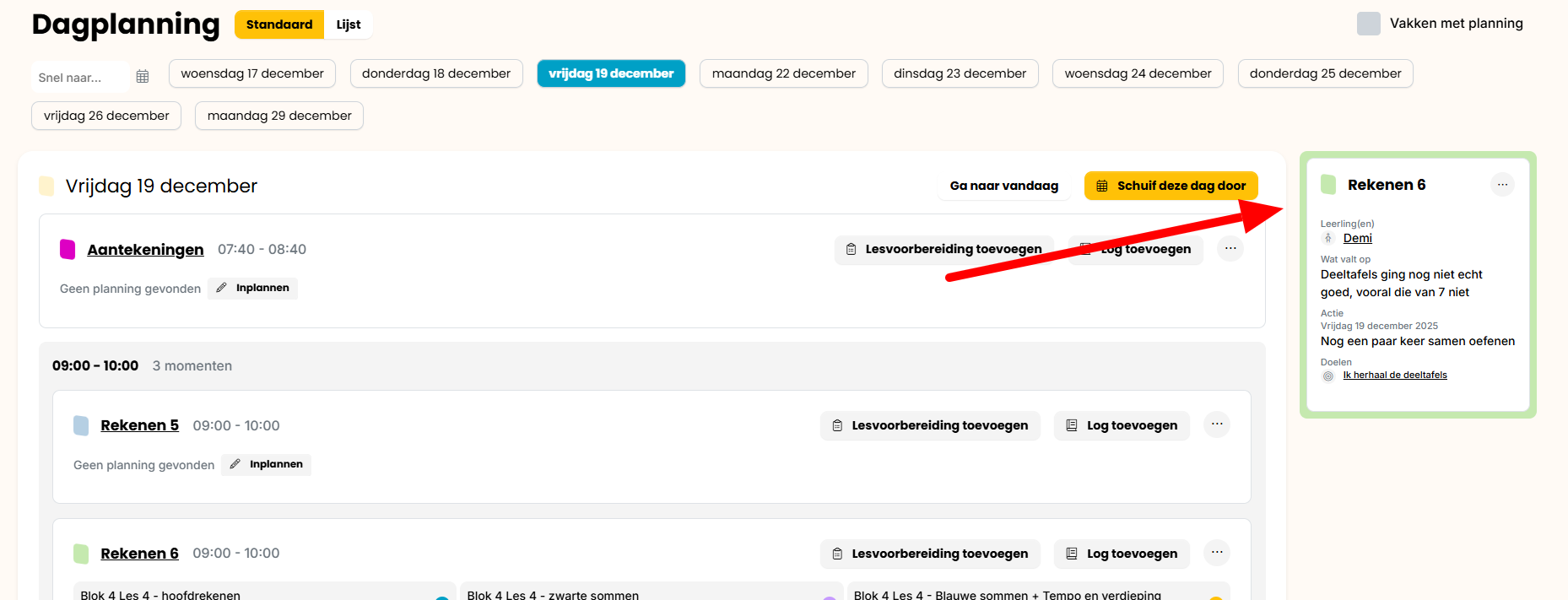The height and width of the screenshot is (600, 1568).
Task: Add Lesvoorbereiding for Rekenen 5
Action: click(930, 425)
